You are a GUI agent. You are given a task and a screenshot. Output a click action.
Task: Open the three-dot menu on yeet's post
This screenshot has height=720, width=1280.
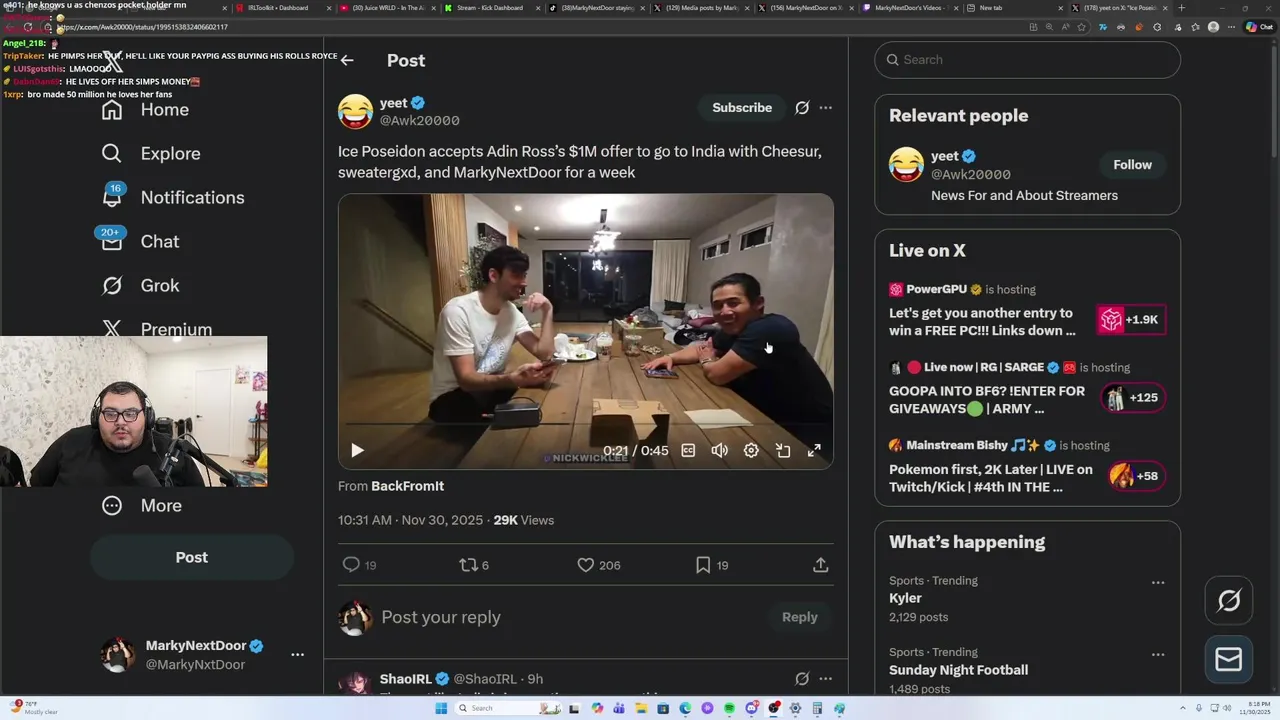coord(825,108)
